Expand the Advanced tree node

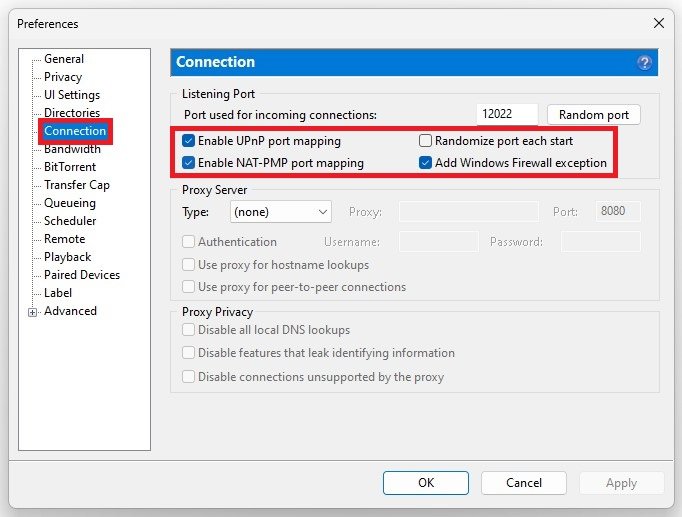click(x=33, y=312)
